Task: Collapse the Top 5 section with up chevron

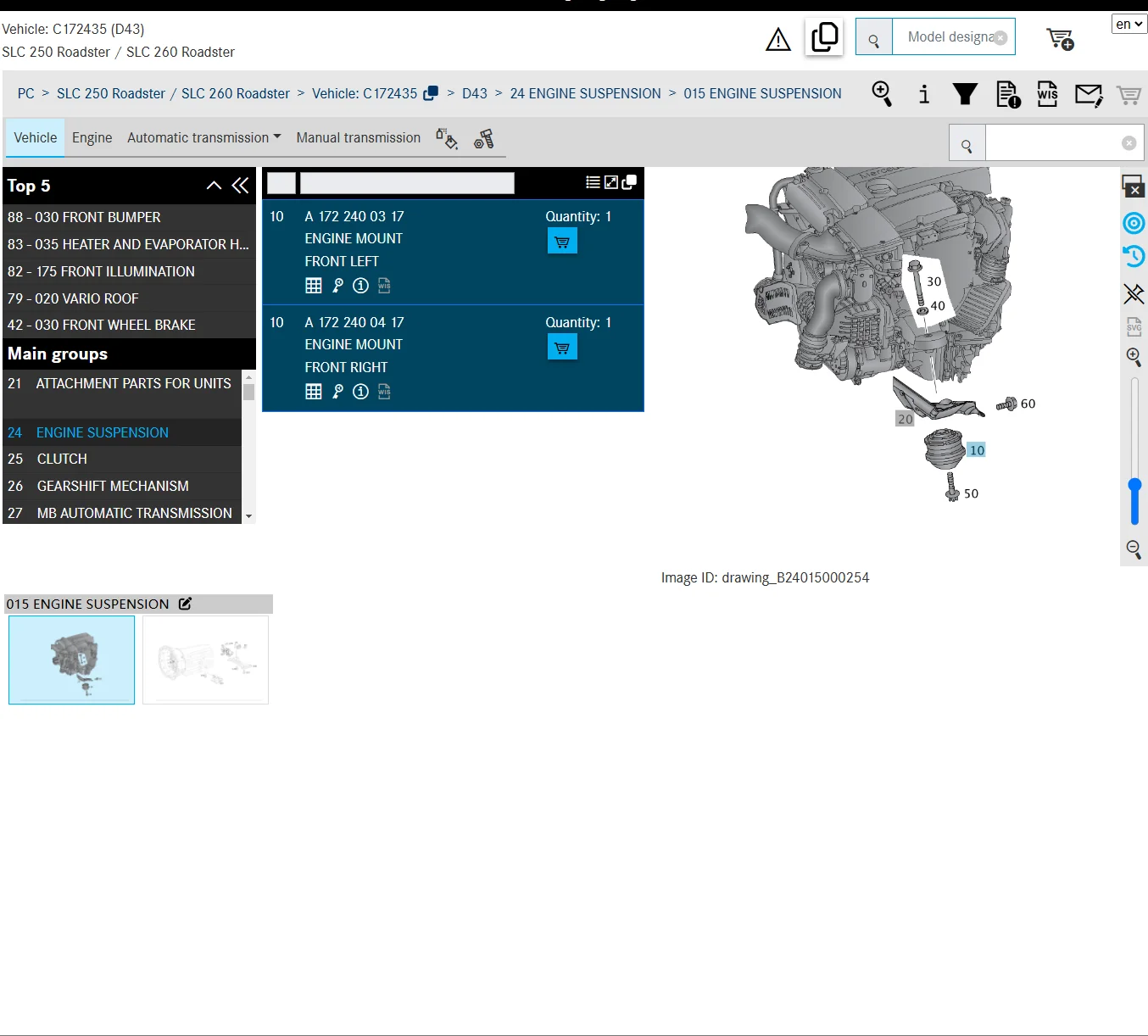Action: [x=214, y=185]
